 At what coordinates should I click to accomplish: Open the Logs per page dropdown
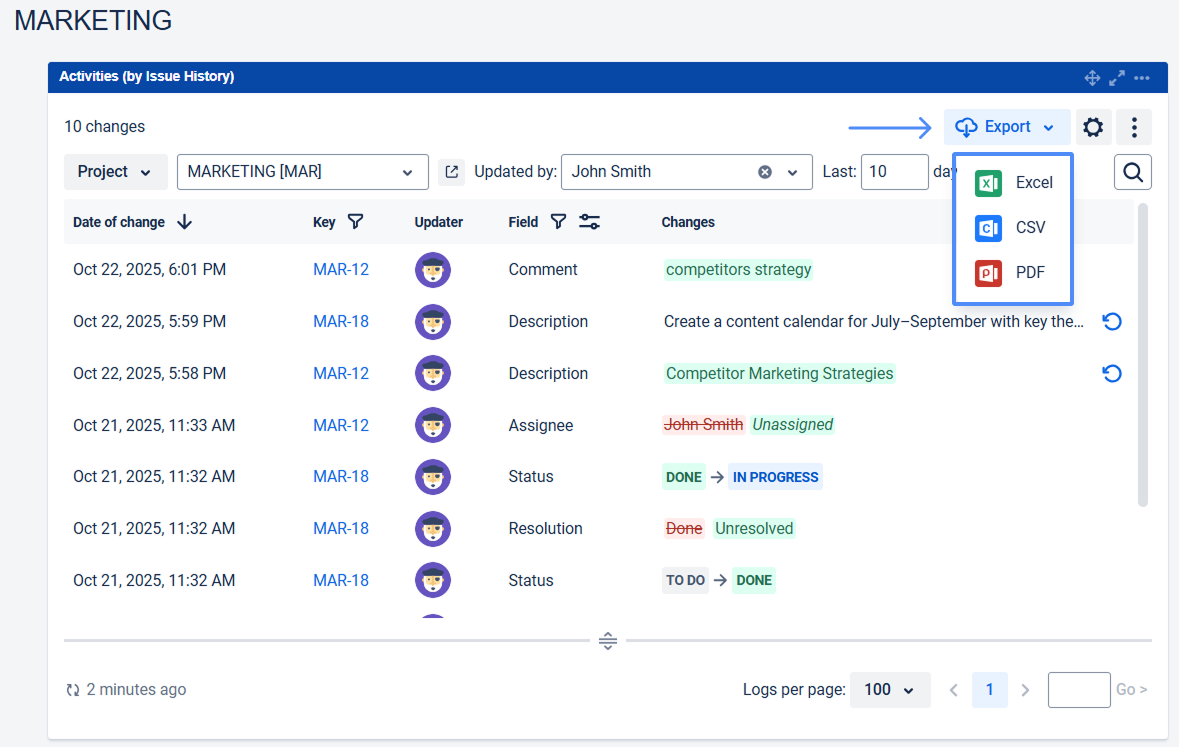[889, 689]
